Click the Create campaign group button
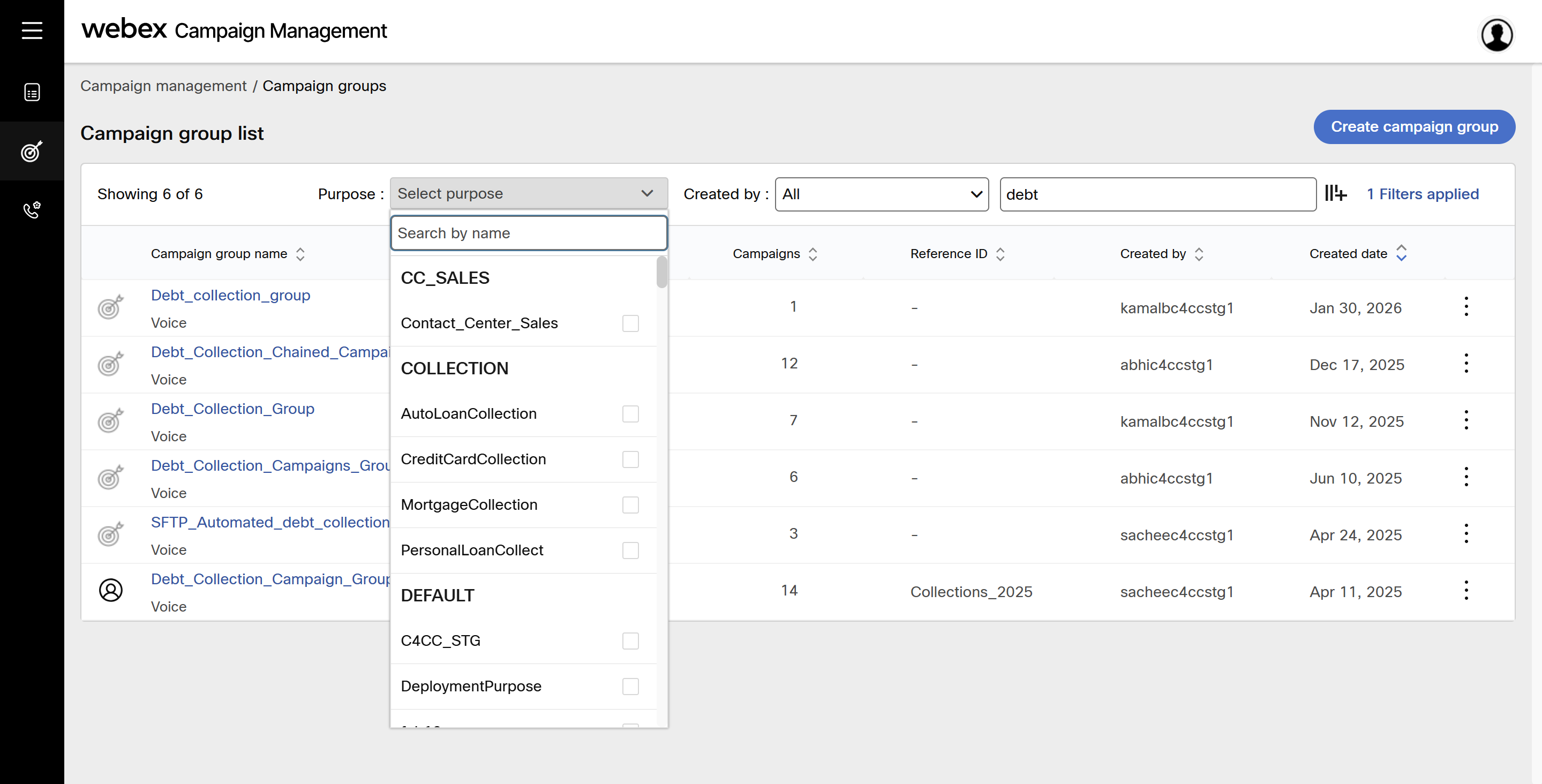The image size is (1542, 784). click(1414, 127)
